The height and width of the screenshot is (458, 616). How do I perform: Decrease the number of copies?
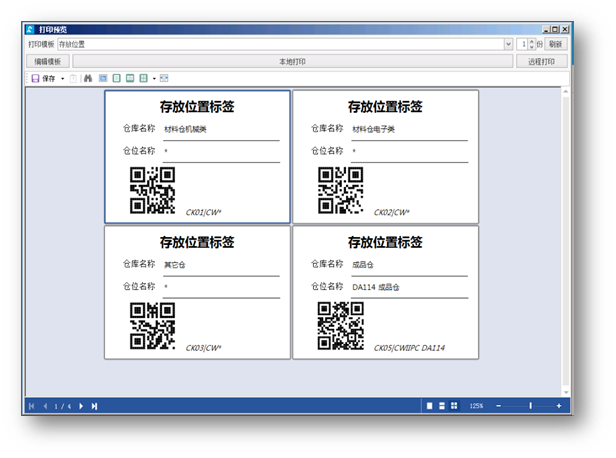coord(532,47)
